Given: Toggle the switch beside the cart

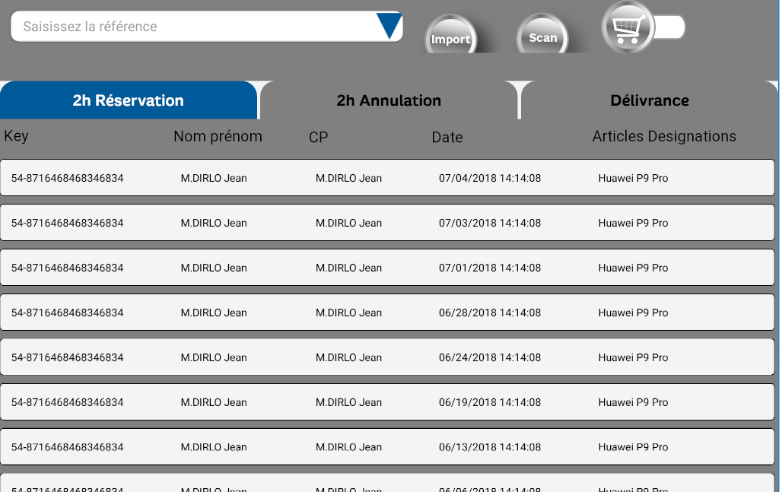Looking at the screenshot, I should pyautogui.click(x=669, y=27).
